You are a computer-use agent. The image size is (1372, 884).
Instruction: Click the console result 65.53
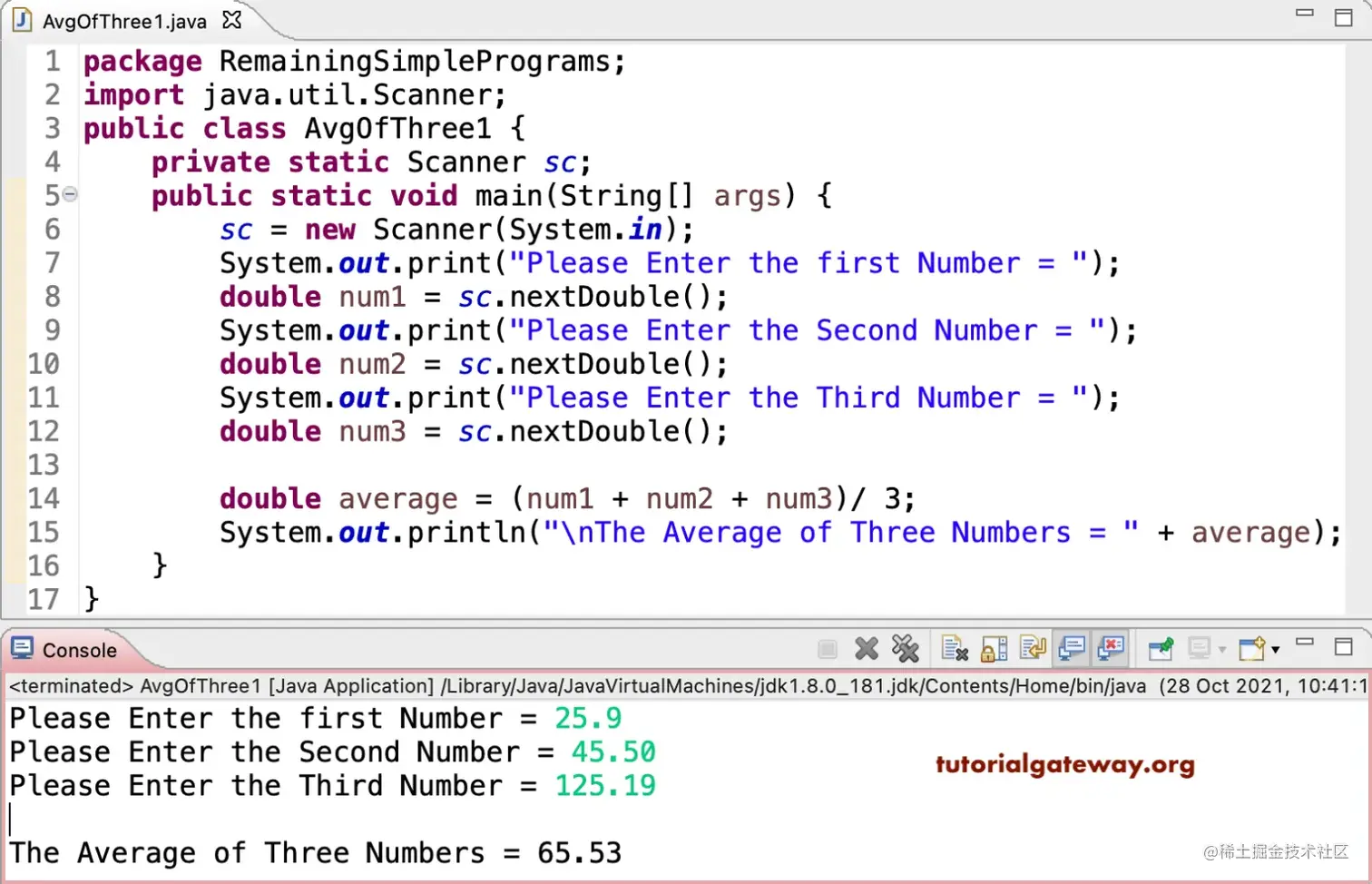pyautogui.click(x=580, y=853)
